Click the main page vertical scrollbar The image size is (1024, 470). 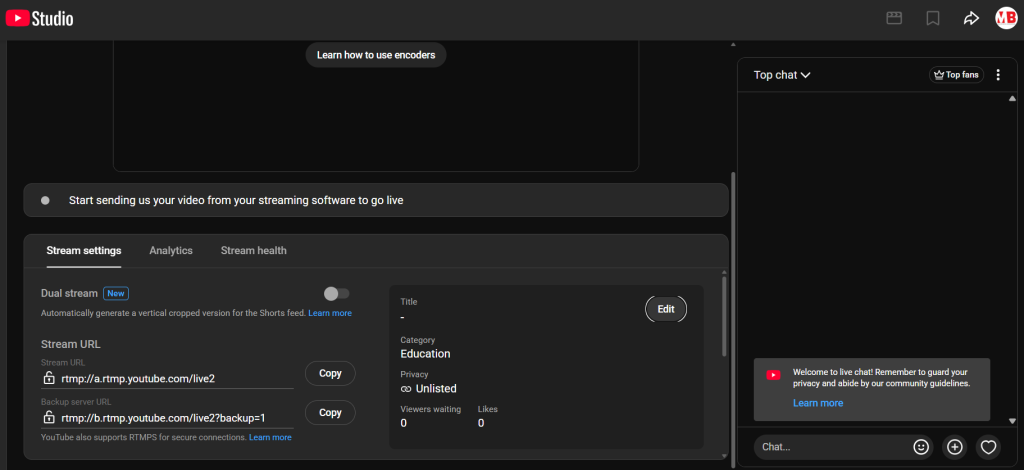pyautogui.click(x=733, y=320)
